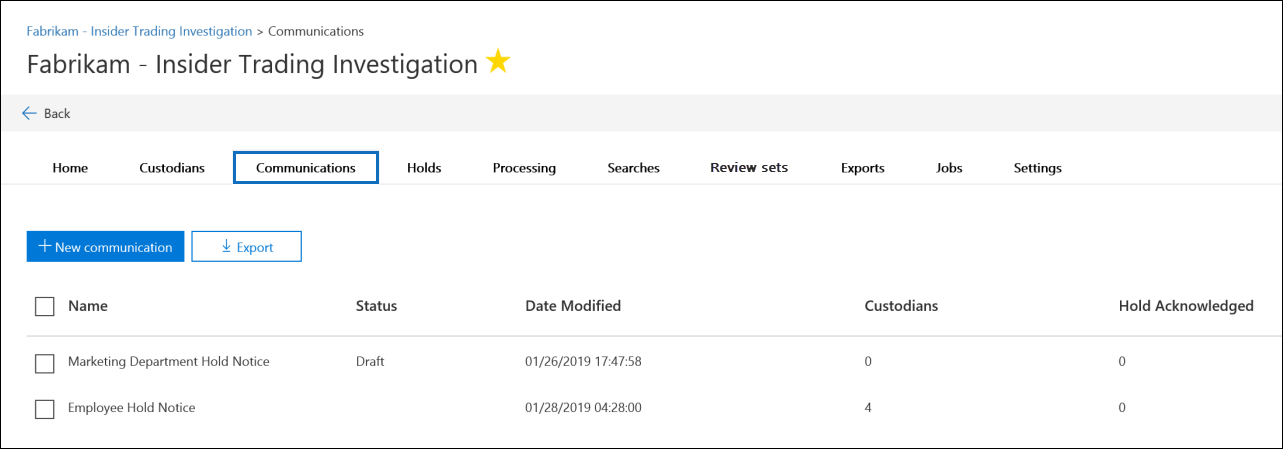The image size is (1283, 449).
Task: View the Exports tab
Action: point(862,168)
